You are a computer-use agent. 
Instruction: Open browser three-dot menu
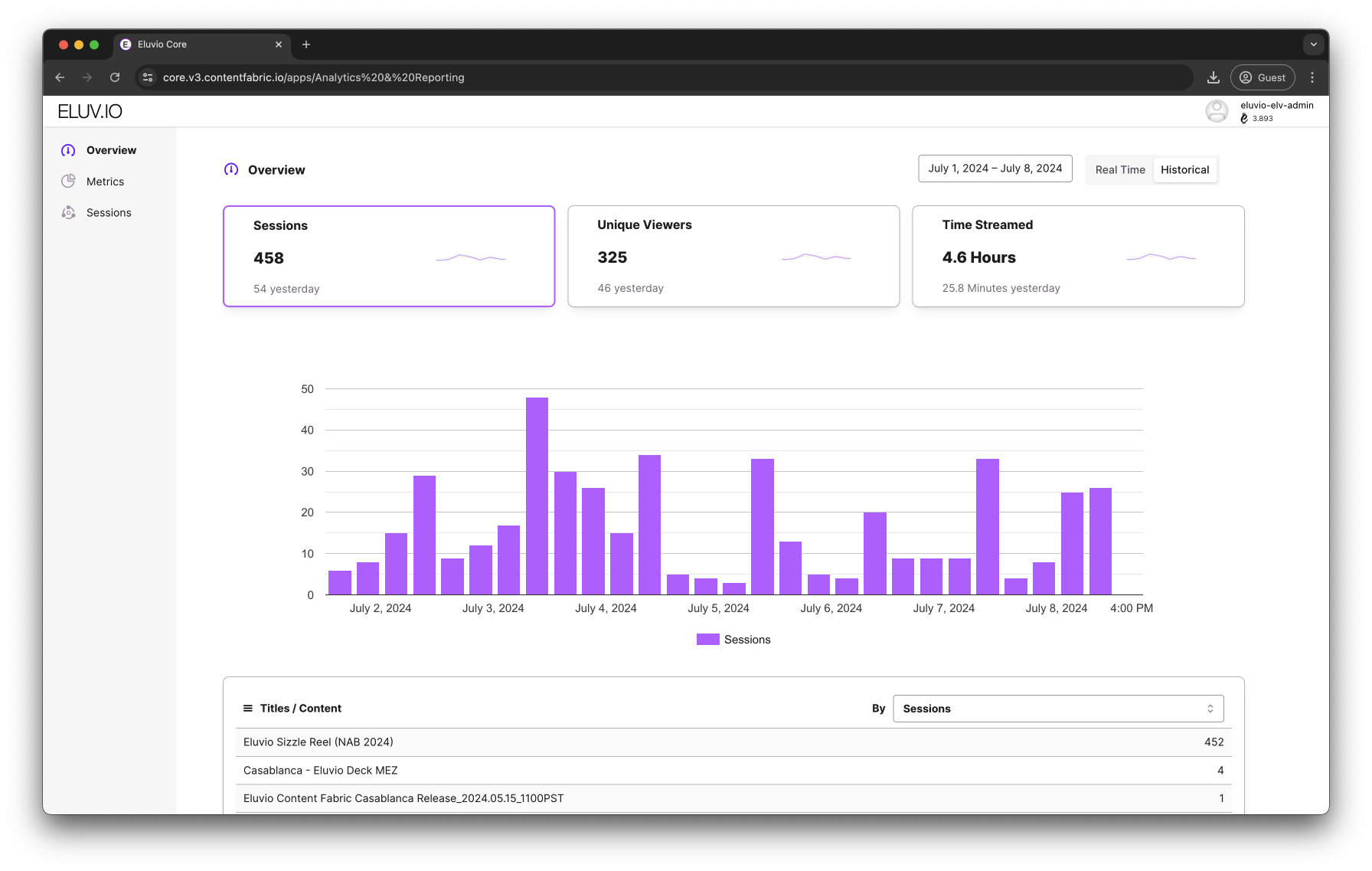pyautogui.click(x=1312, y=77)
